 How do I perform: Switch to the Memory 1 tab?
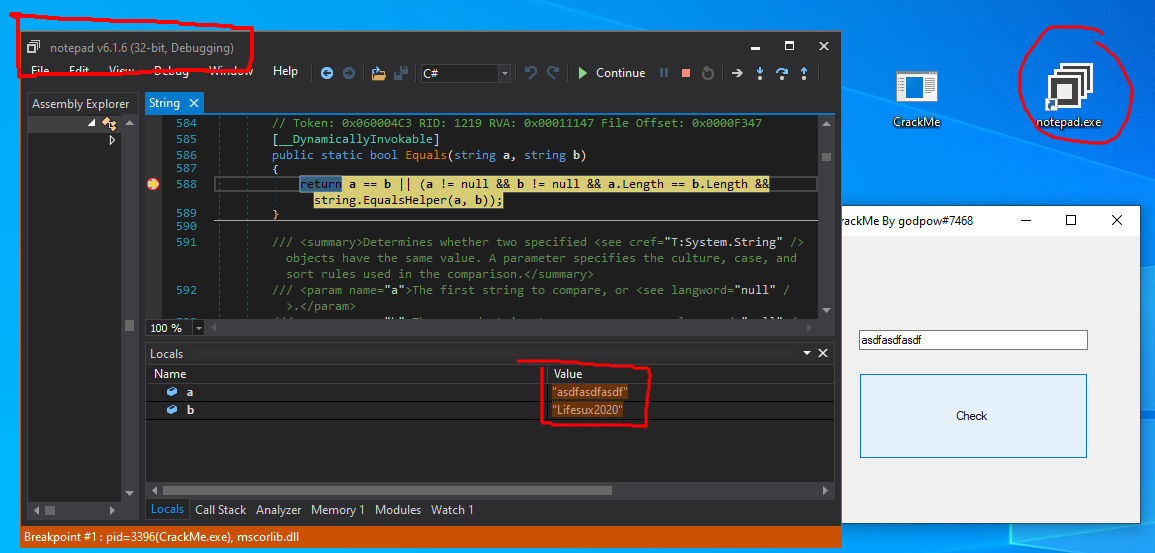coord(337,510)
